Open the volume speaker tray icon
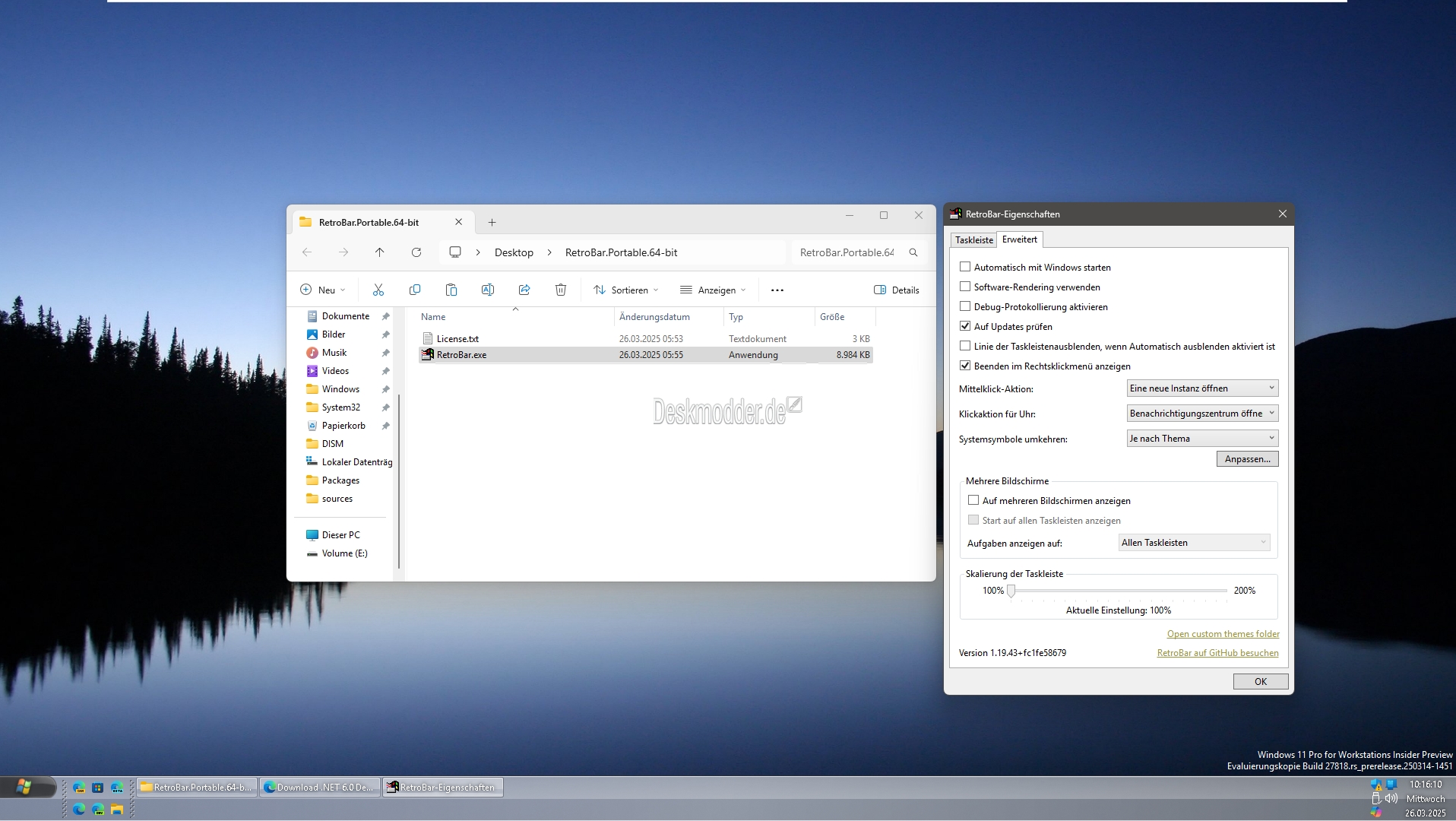The height and width of the screenshot is (821, 1456). click(1391, 798)
